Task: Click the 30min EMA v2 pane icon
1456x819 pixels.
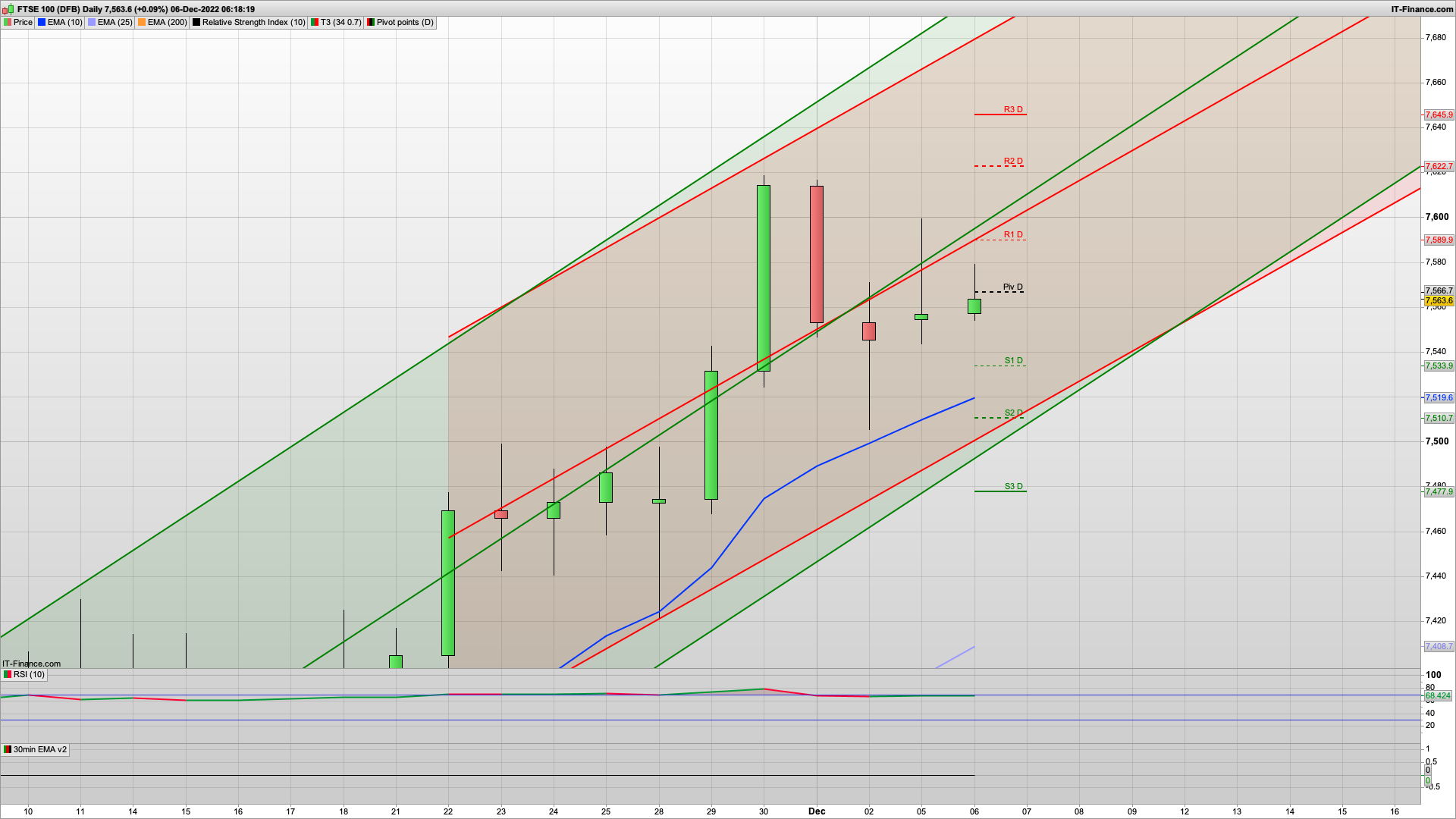Action: click(x=8, y=750)
